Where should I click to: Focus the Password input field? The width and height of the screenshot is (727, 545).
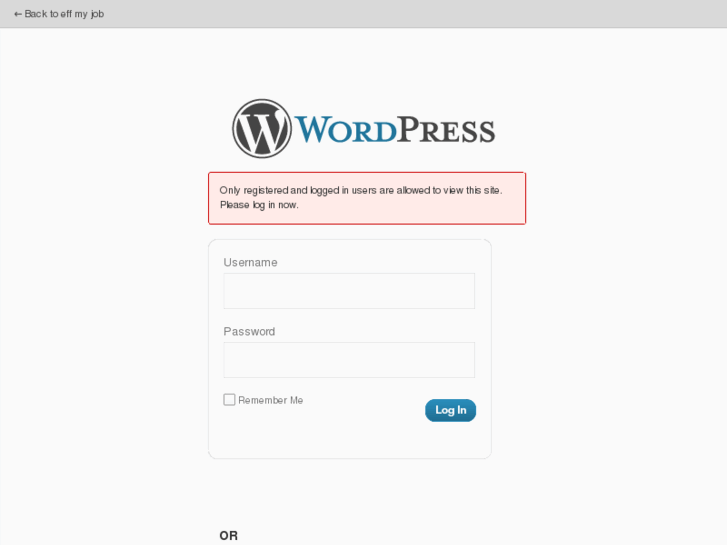pos(349,360)
